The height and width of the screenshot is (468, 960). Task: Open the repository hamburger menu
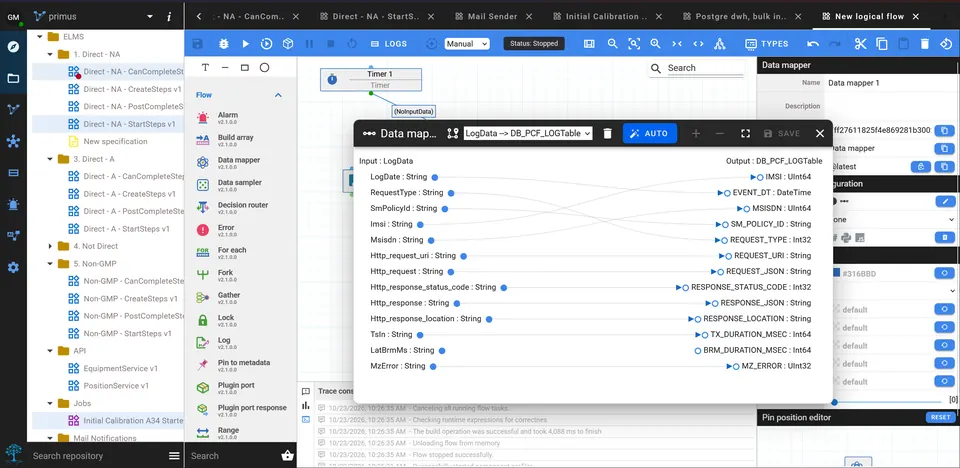(x=174, y=456)
